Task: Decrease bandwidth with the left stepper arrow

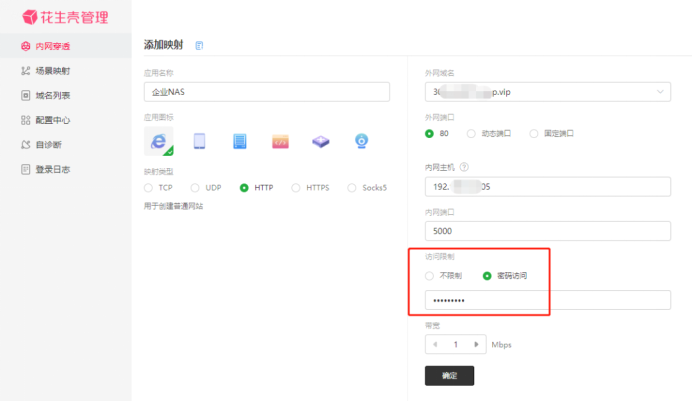Action: pos(433,344)
